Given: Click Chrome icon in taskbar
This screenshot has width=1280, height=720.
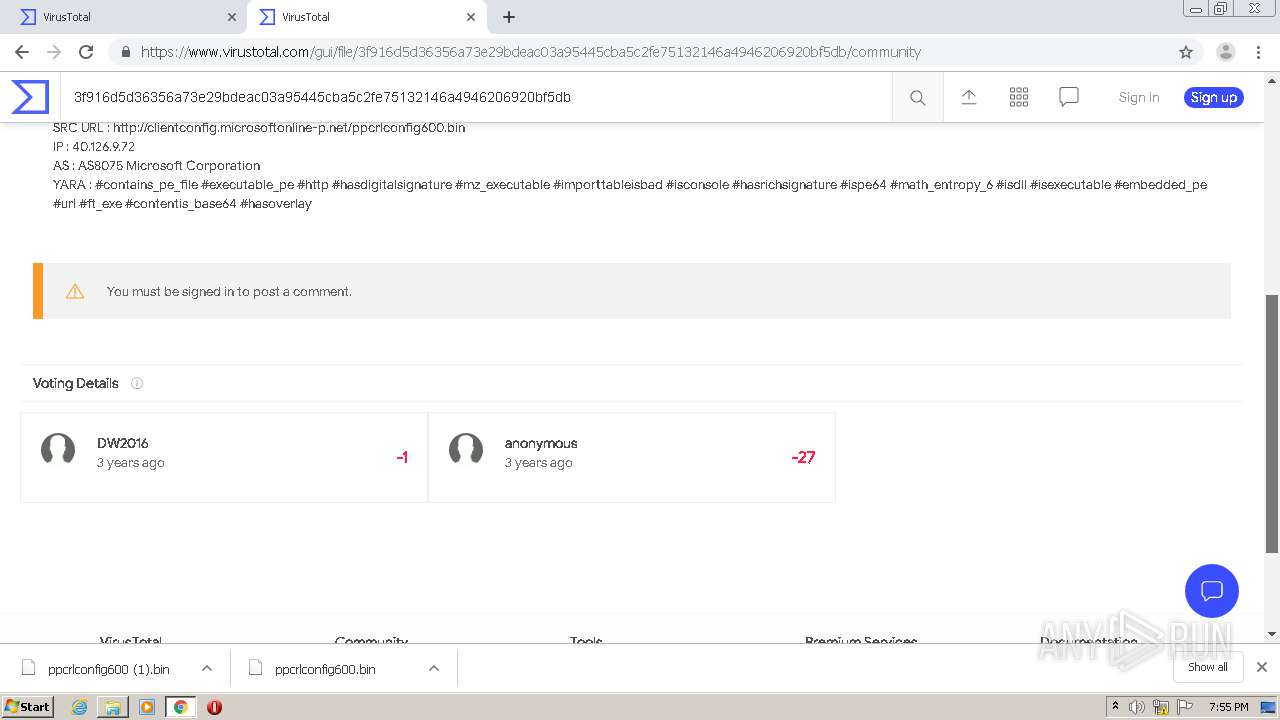Looking at the screenshot, I should pyautogui.click(x=180, y=707).
